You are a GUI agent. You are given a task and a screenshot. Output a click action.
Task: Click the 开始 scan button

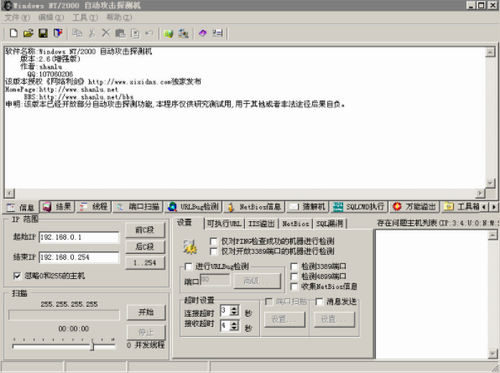pos(146,312)
